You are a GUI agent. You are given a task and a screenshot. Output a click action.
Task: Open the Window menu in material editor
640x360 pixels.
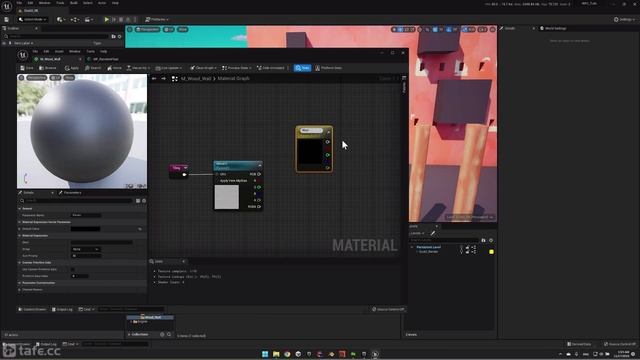pyautogui.click(x=75, y=51)
